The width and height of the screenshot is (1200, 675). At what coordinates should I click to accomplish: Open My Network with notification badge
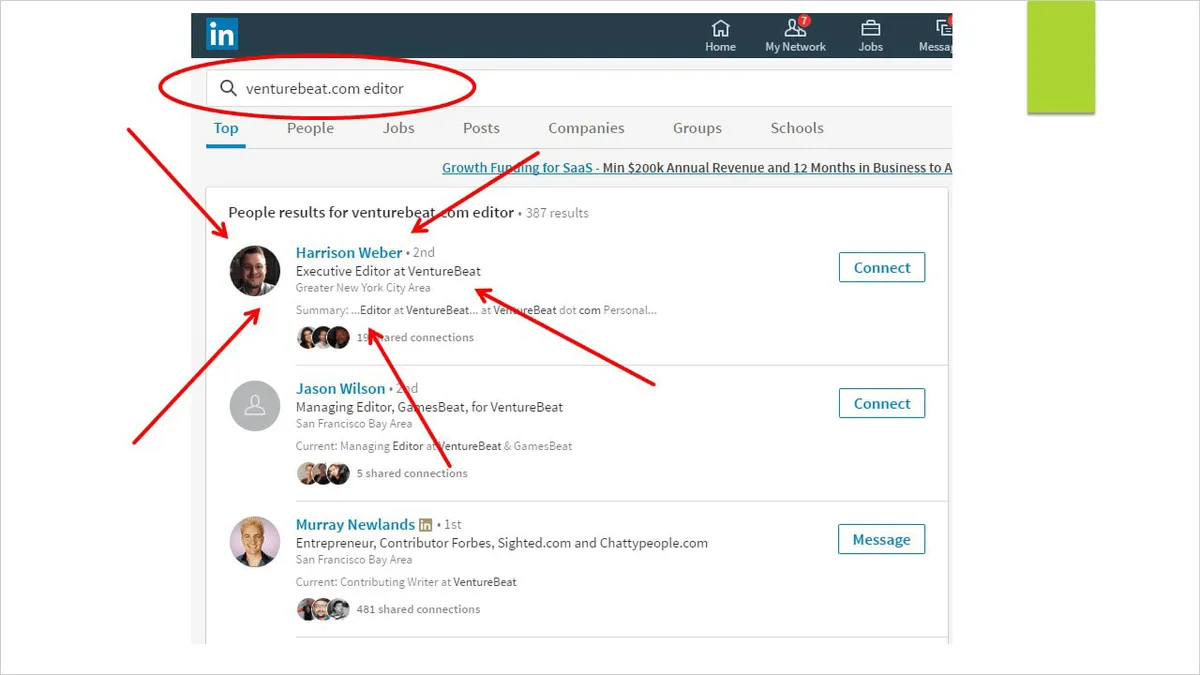tap(795, 35)
